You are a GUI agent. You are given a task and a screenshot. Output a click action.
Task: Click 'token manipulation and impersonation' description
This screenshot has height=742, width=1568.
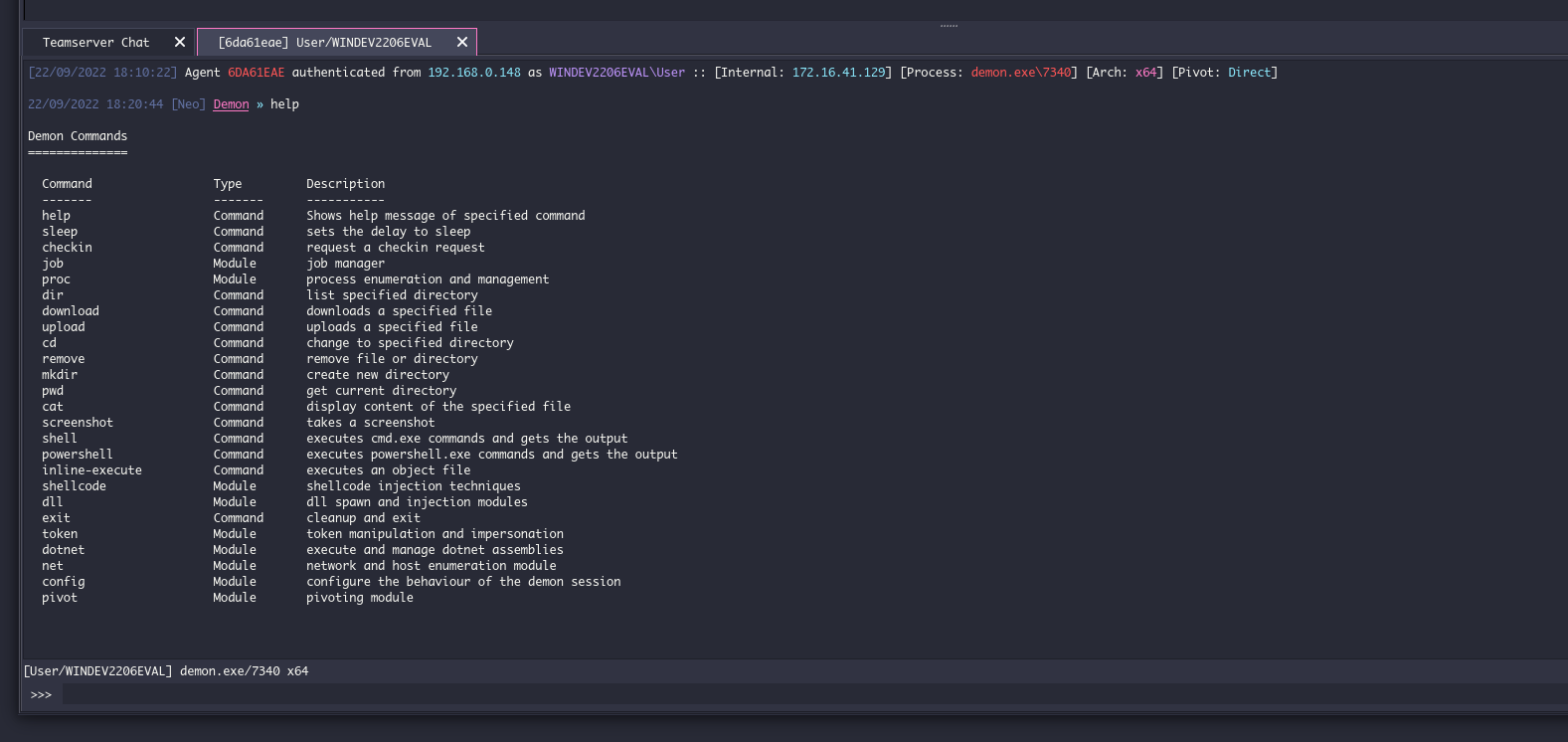tap(435, 533)
